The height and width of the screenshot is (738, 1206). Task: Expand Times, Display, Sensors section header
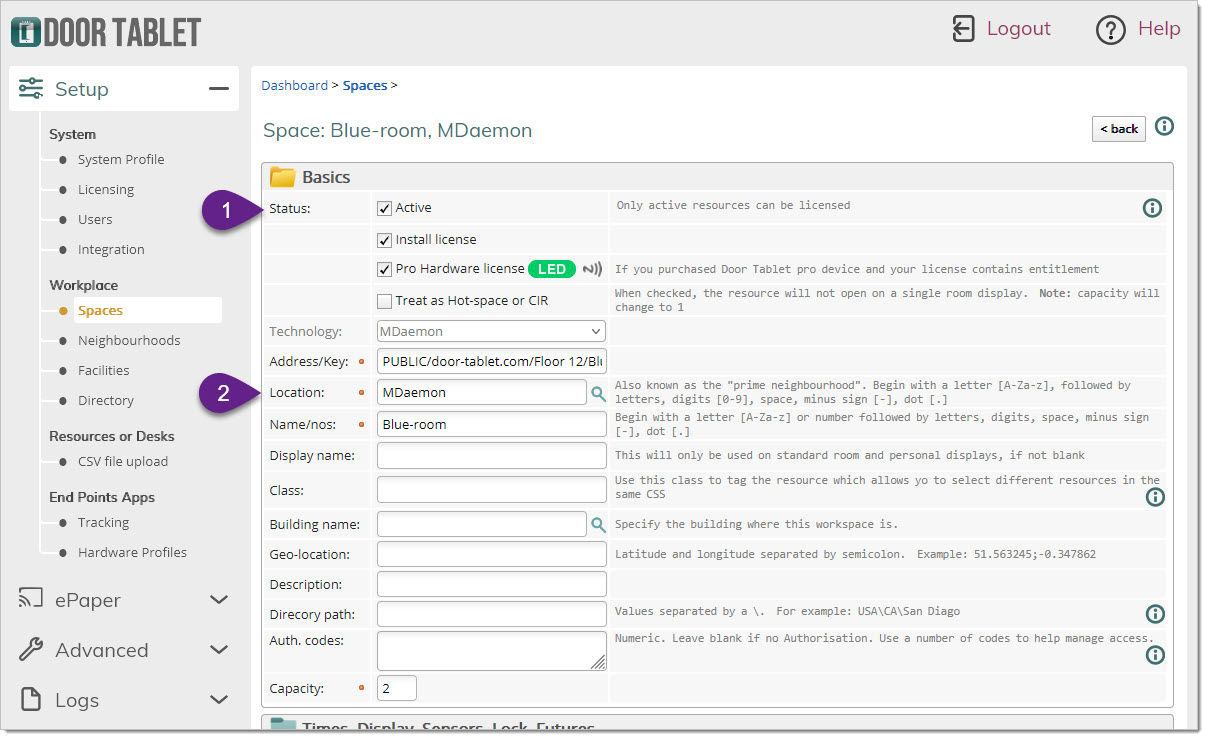(717, 722)
